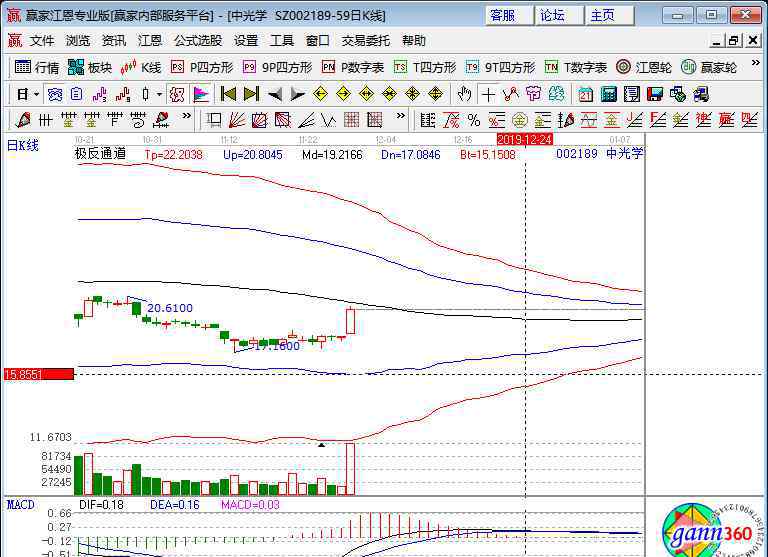Jump to the last bar icon
The image size is (768, 557).
pos(251,94)
